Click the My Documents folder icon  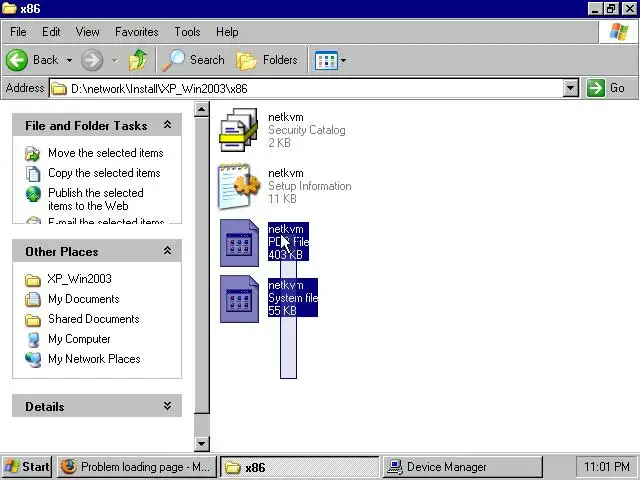coord(33,300)
